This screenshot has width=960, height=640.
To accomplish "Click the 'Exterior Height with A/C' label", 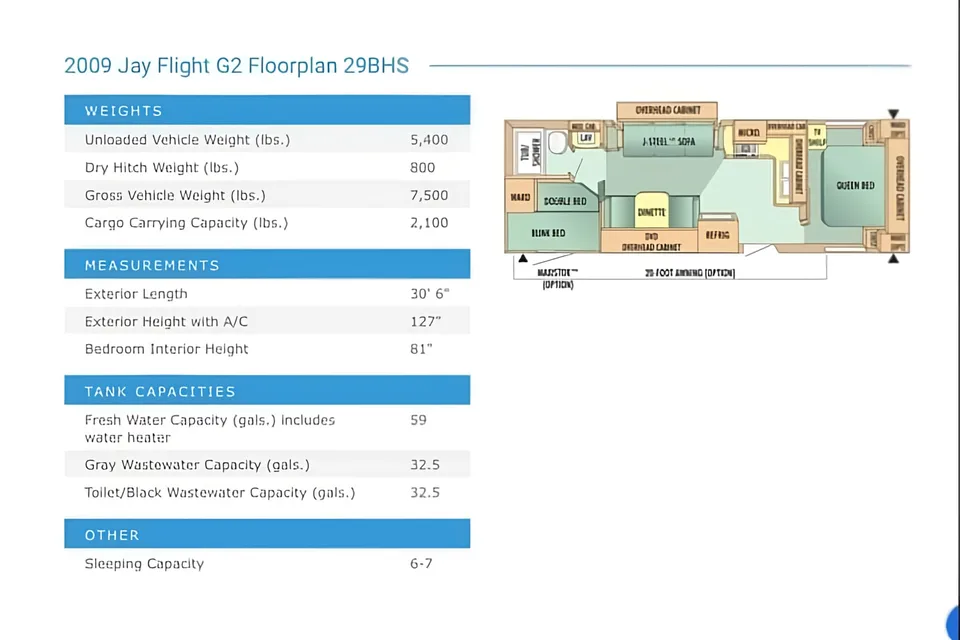I will pyautogui.click(x=166, y=322).
